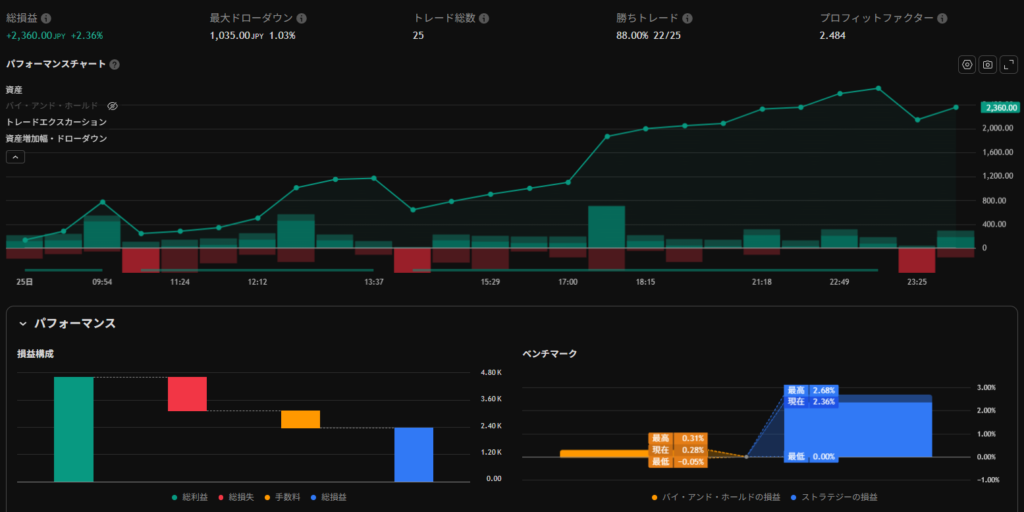Collapse the パフォーマンス section
1024x512 pixels.
tap(22, 324)
